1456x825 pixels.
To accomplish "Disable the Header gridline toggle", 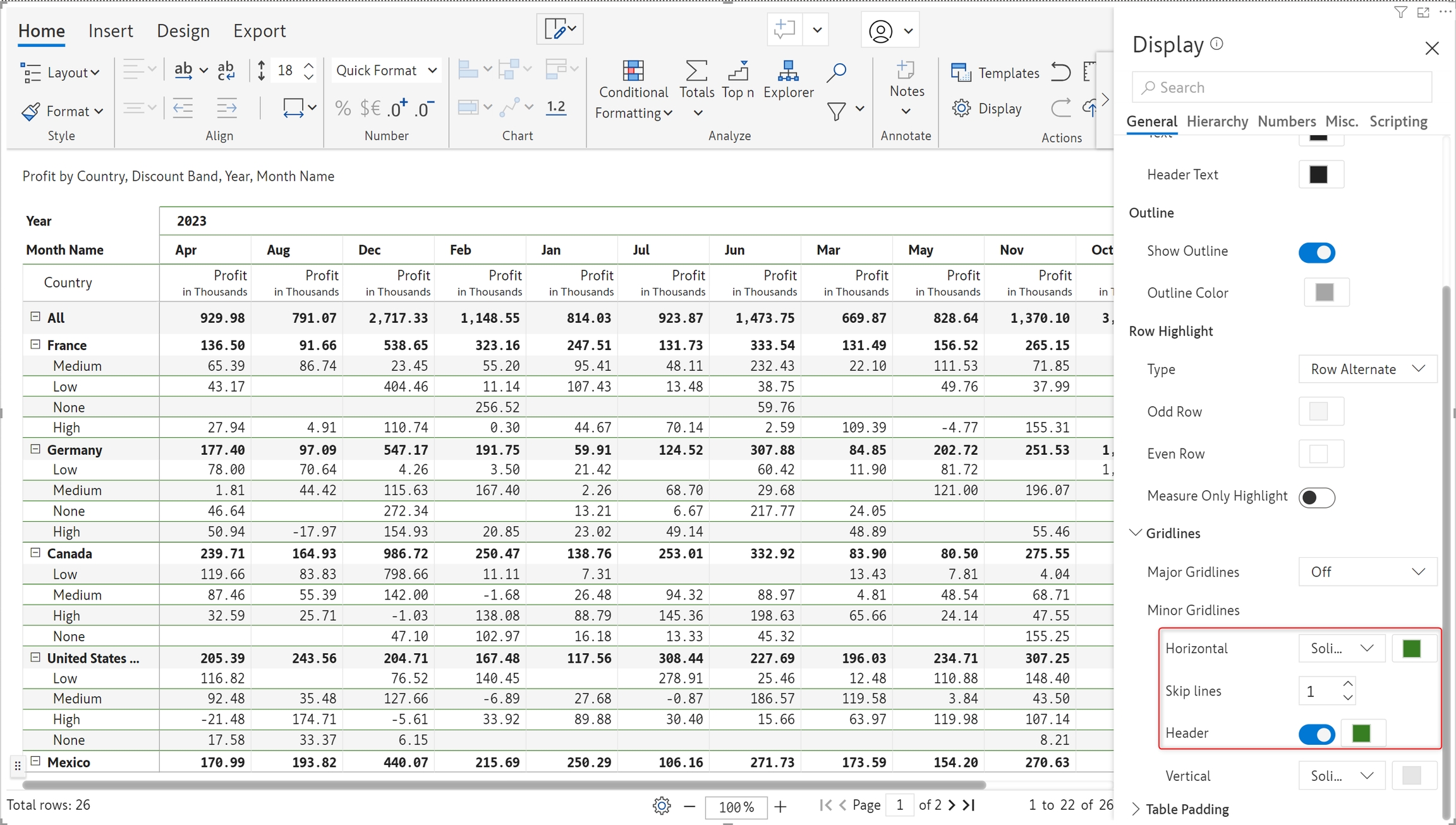I will (1317, 734).
